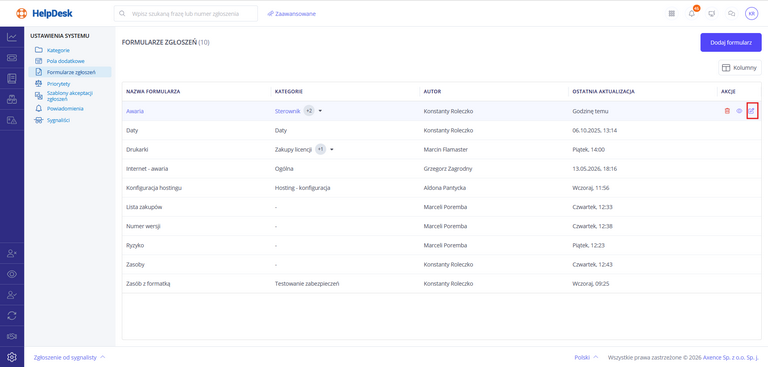Open Priorytety settings item
This screenshot has height=367, width=768.
(58, 84)
